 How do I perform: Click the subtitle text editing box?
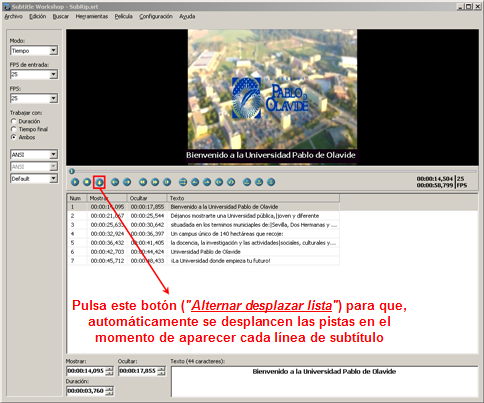point(324,381)
